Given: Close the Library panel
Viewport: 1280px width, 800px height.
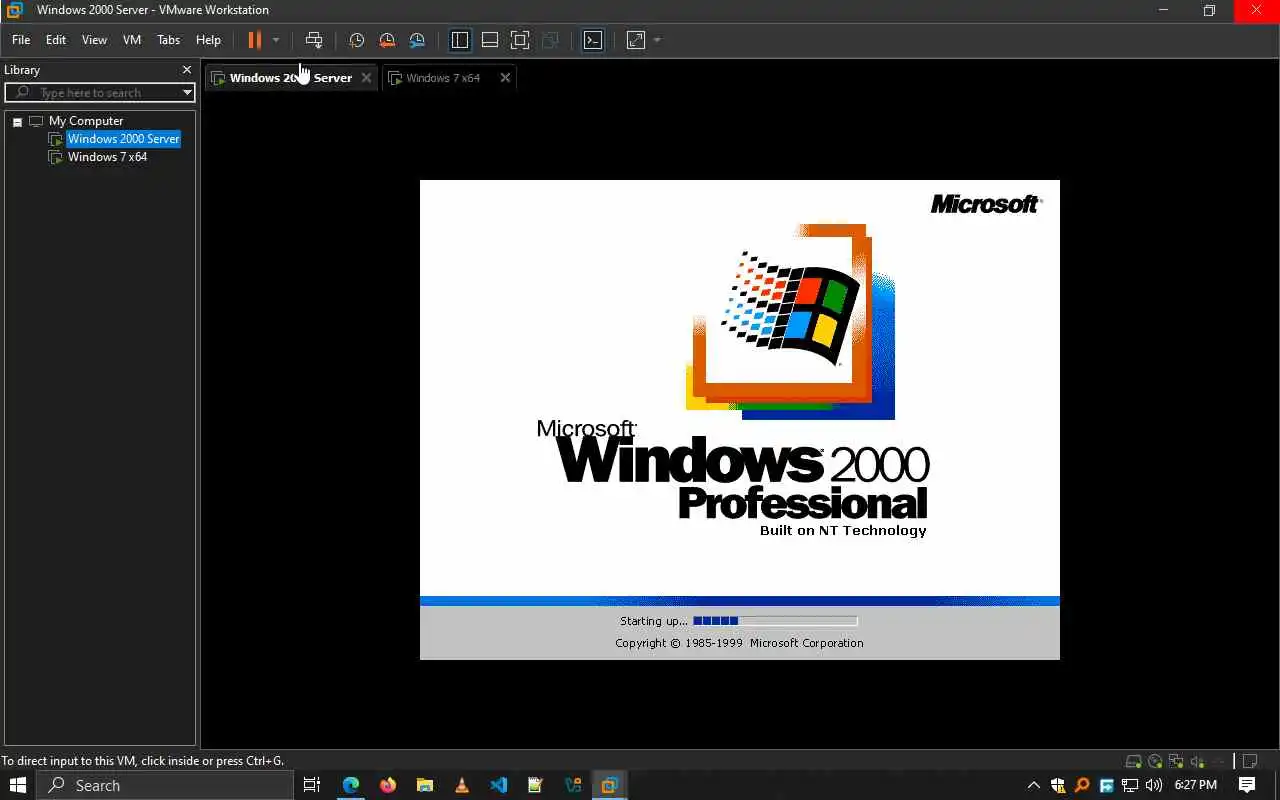Looking at the screenshot, I should (186, 70).
